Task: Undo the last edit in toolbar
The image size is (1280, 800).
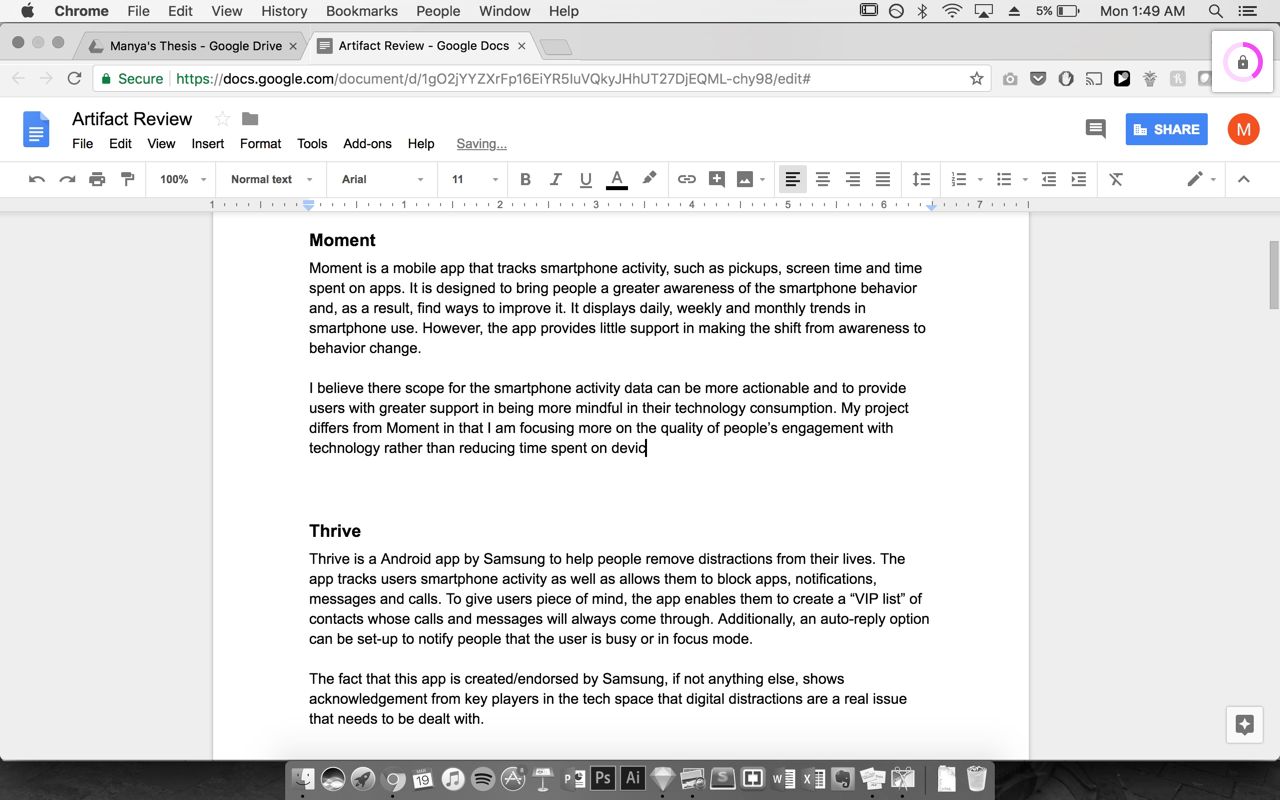Action: point(37,179)
